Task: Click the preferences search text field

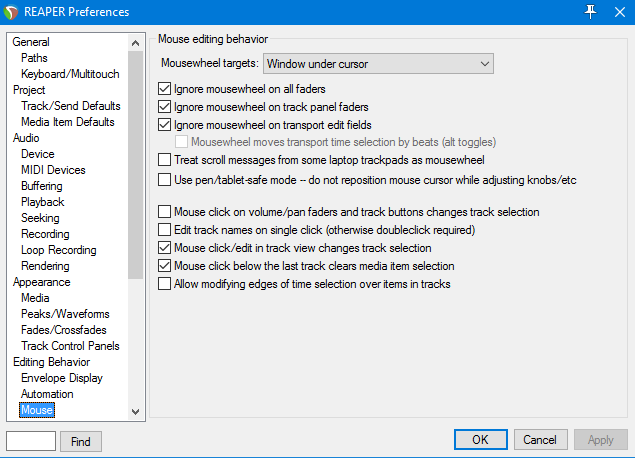Action: (x=31, y=441)
